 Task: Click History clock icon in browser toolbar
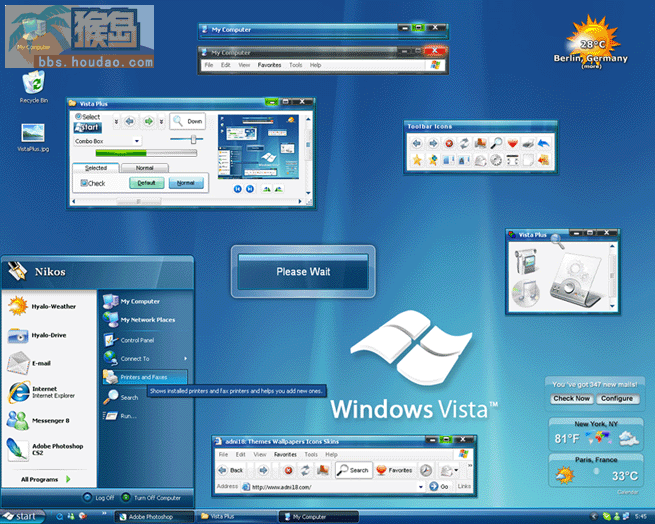[x=426, y=470]
